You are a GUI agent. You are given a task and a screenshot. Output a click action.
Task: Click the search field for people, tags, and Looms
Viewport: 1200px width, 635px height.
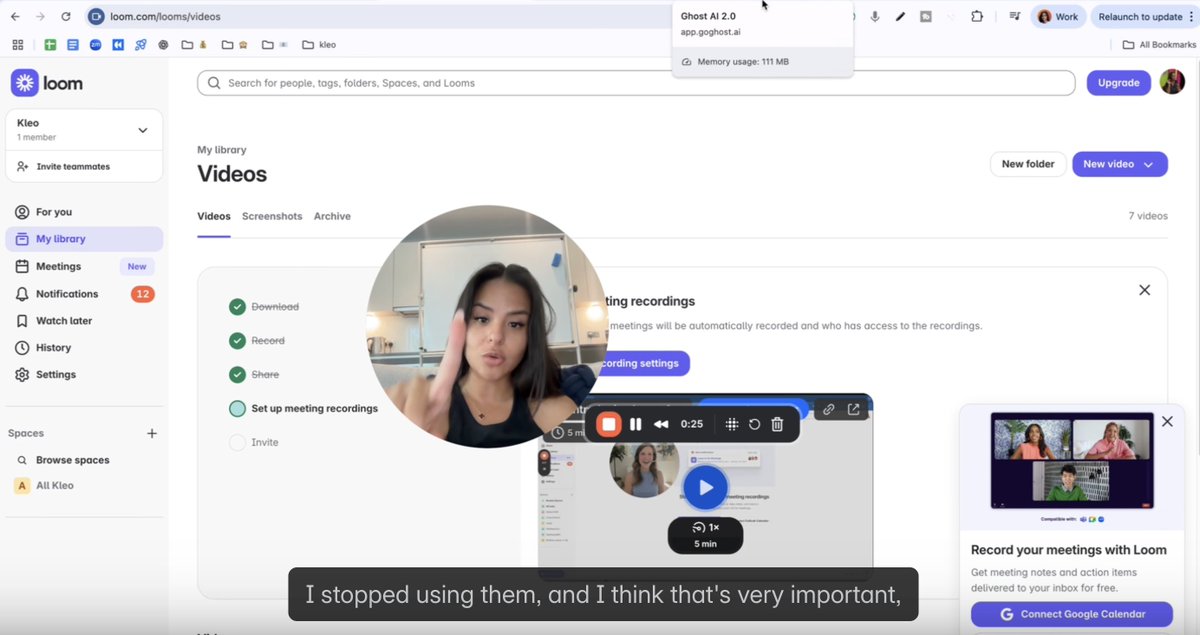(636, 83)
